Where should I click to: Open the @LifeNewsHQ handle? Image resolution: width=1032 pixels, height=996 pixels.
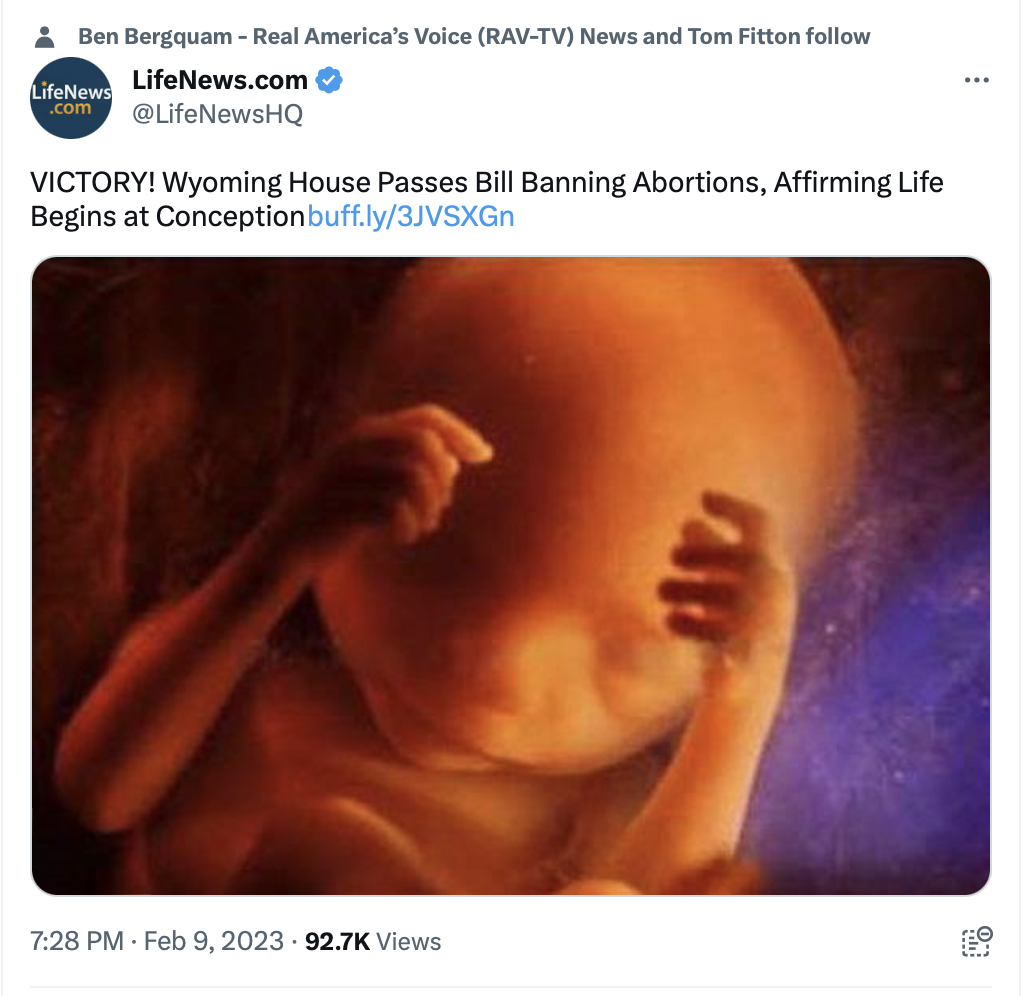[217, 114]
